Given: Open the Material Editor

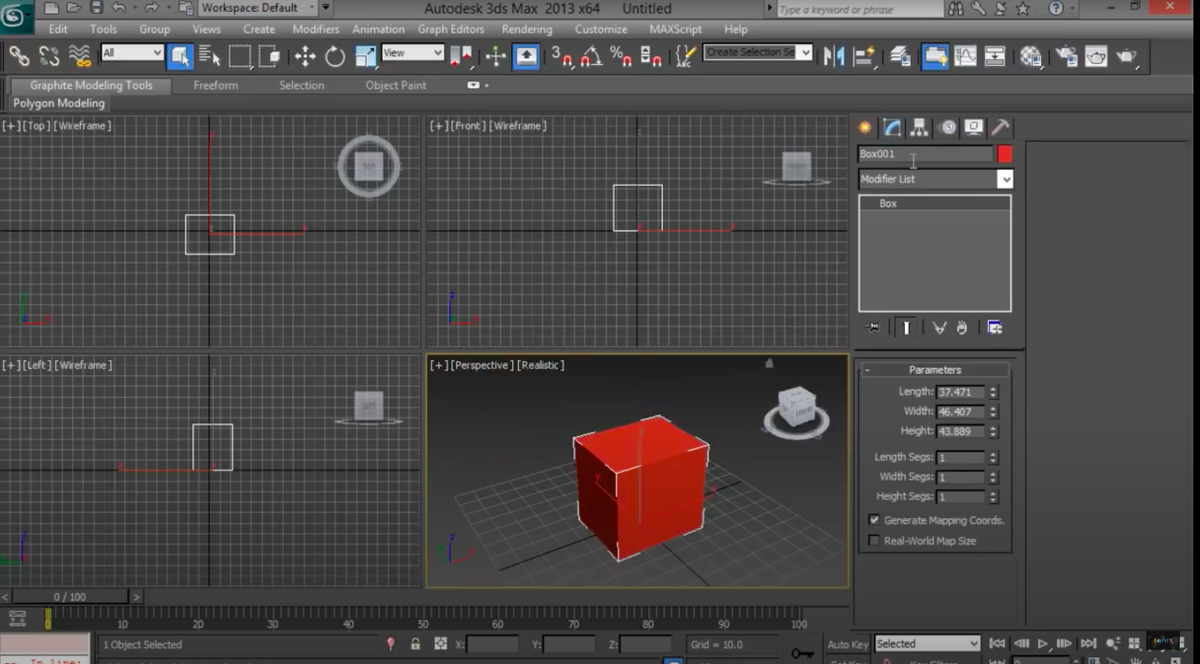Looking at the screenshot, I should point(1031,56).
